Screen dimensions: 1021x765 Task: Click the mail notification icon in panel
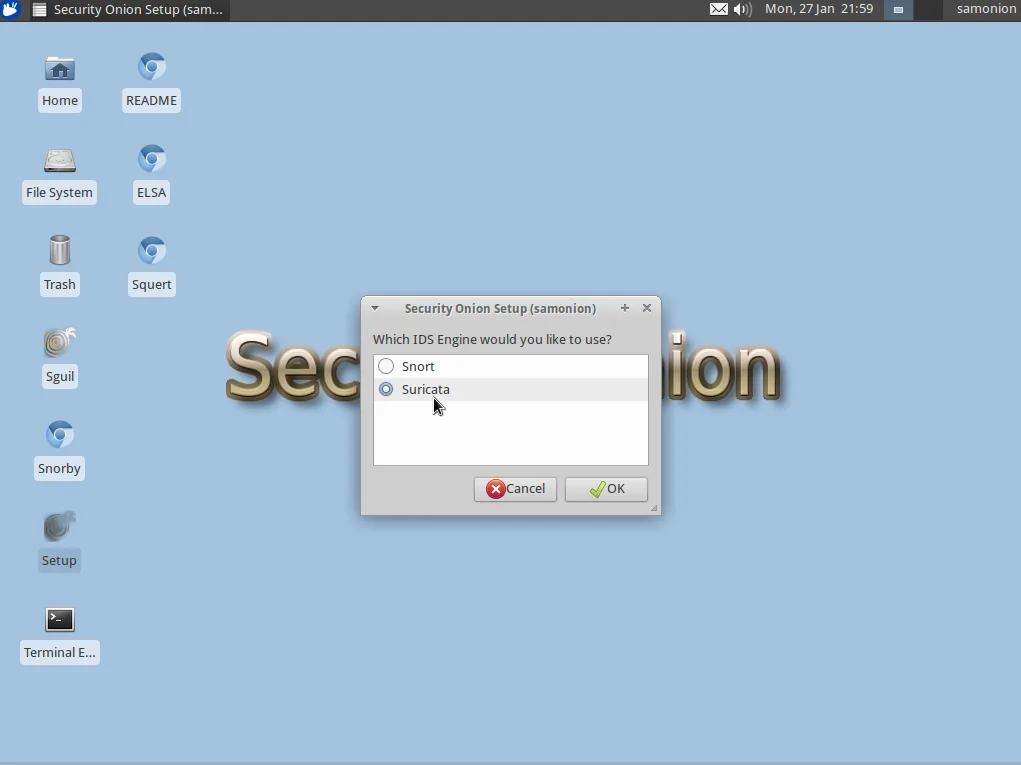coord(718,9)
